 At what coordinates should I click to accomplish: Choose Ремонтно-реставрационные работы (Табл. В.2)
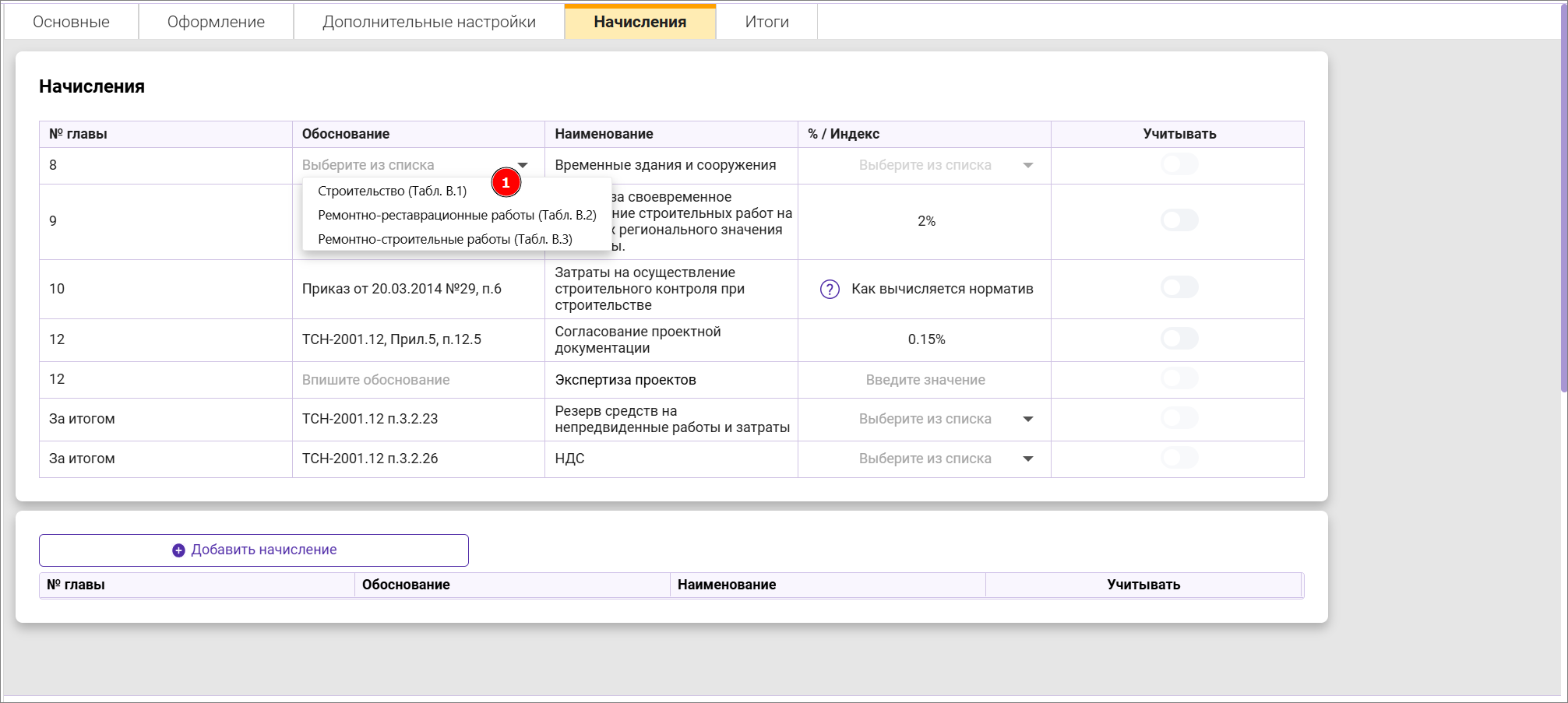coord(456,215)
